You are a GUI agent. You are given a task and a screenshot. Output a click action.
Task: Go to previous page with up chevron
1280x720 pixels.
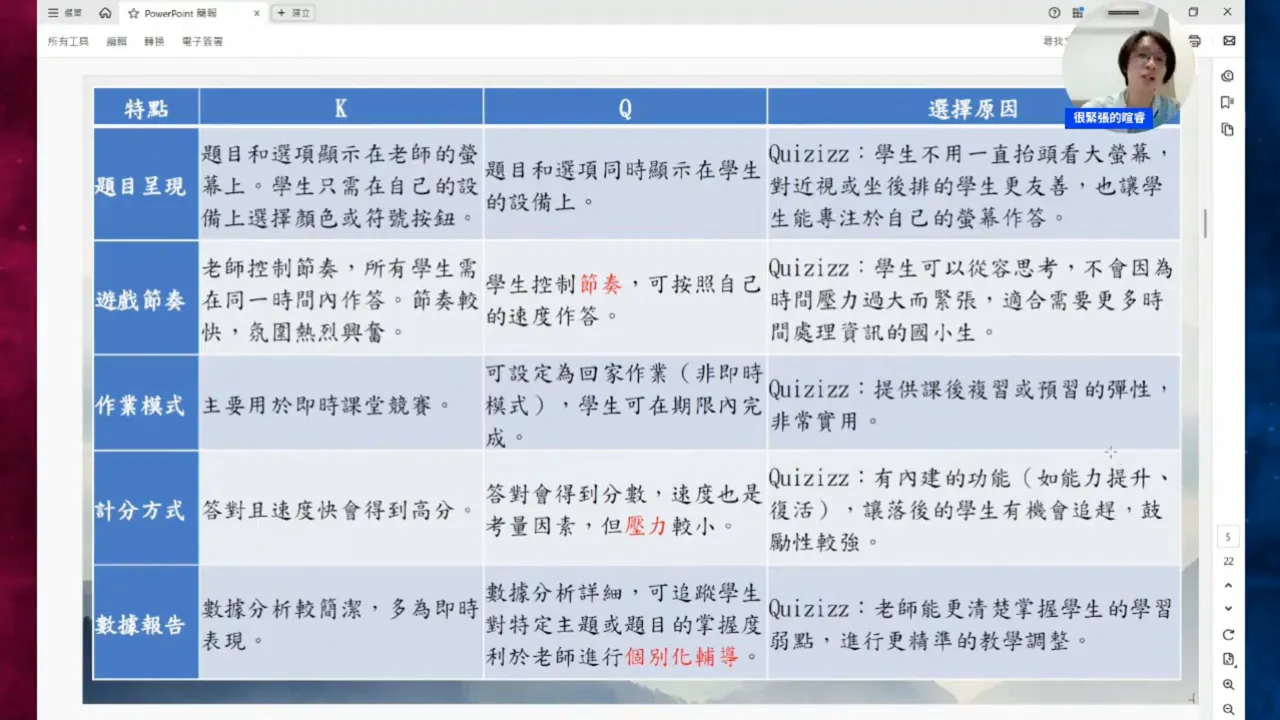point(1228,586)
